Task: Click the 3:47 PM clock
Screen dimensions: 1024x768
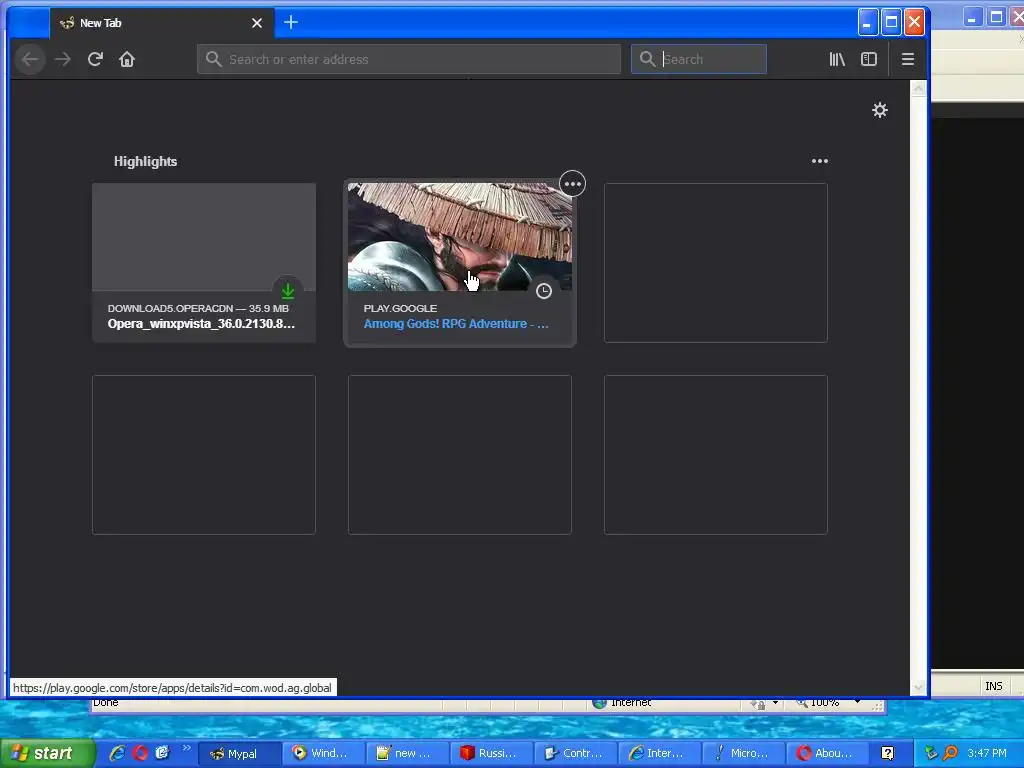Action: 987,753
